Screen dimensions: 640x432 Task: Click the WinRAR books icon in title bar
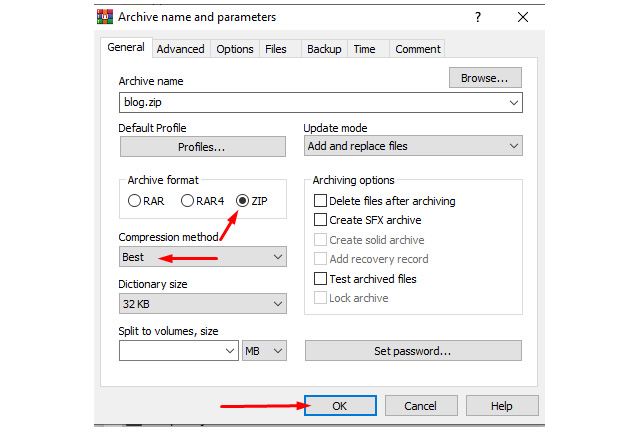point(105,17)
